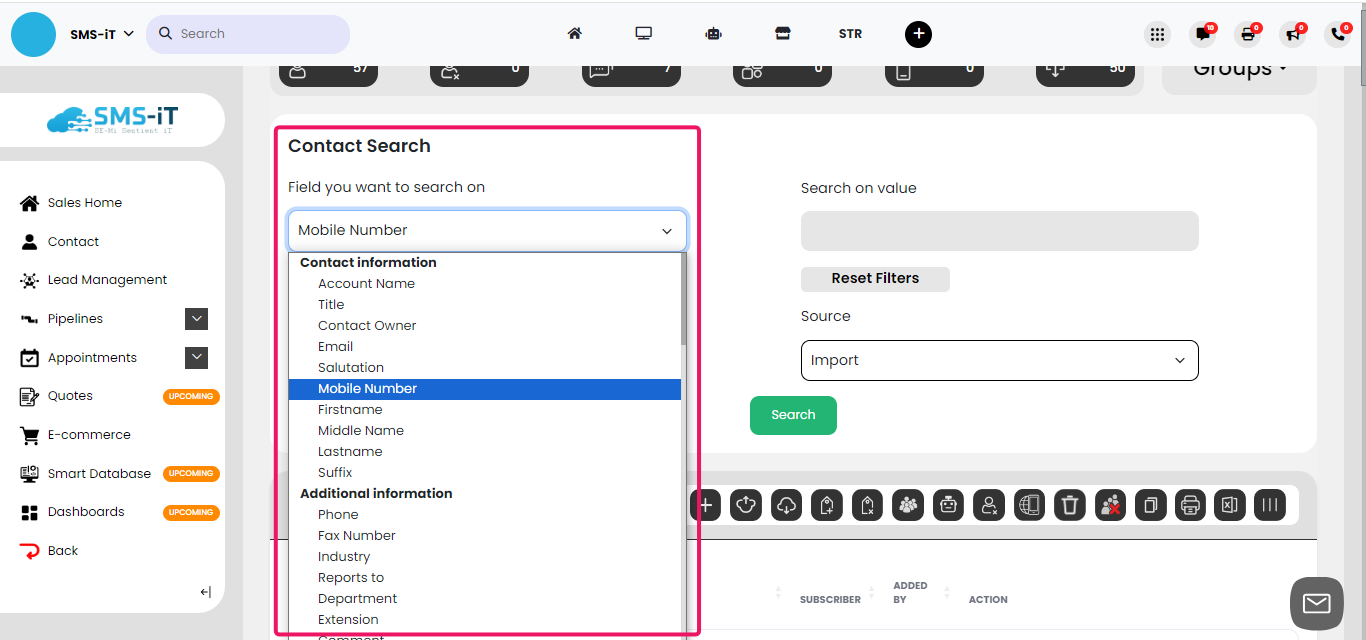Duplicate contacts with the copy icon
Image resolution: width=1366 pixels, height=640 pixels.
point(1150,505)
